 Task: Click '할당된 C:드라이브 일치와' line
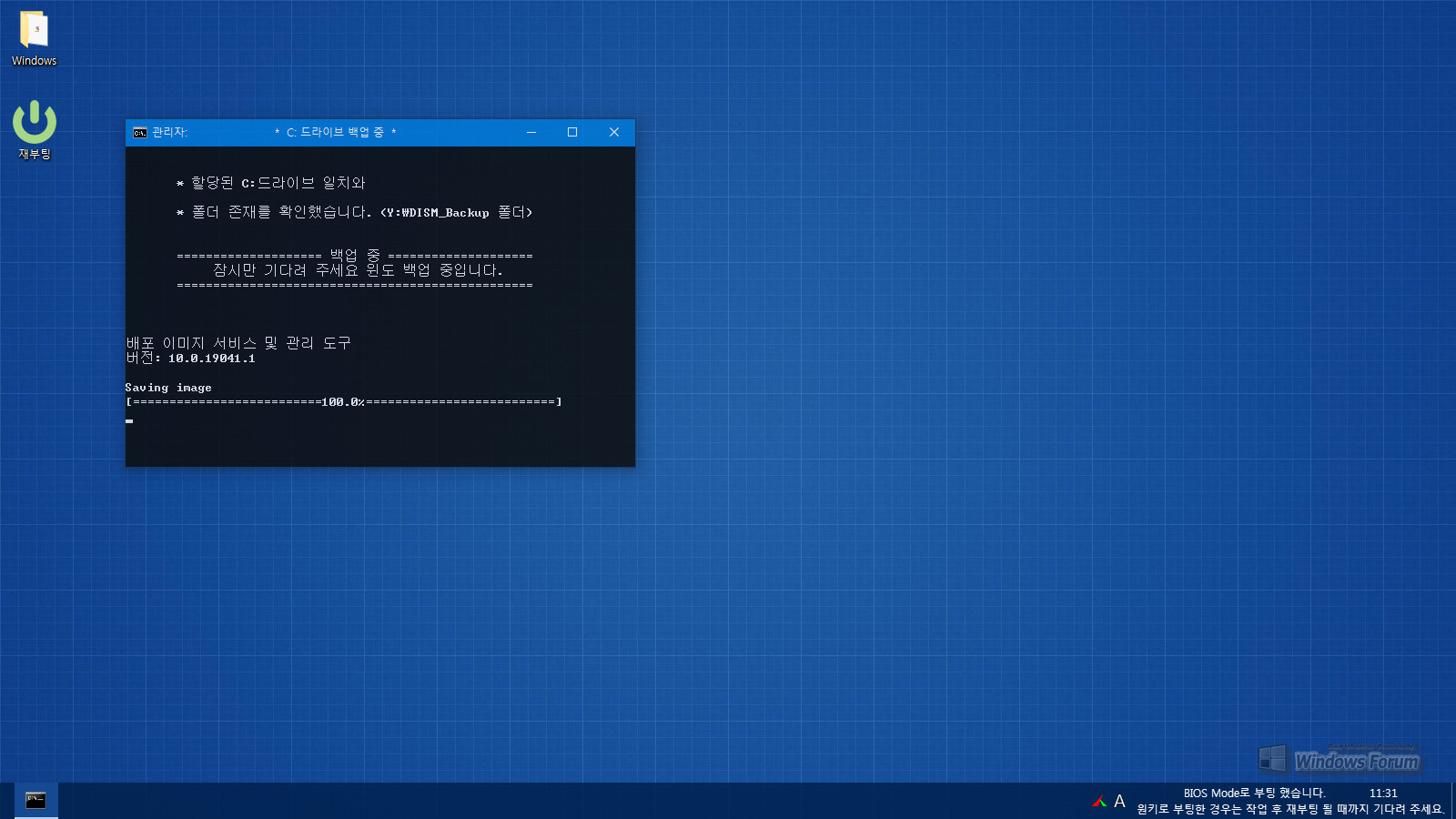(x=271, y=183)
